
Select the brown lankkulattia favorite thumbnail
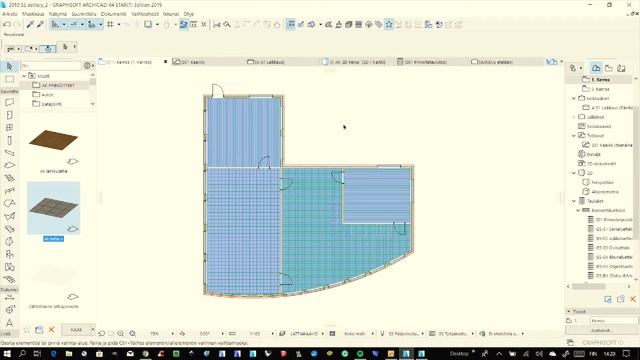point(53,140)
